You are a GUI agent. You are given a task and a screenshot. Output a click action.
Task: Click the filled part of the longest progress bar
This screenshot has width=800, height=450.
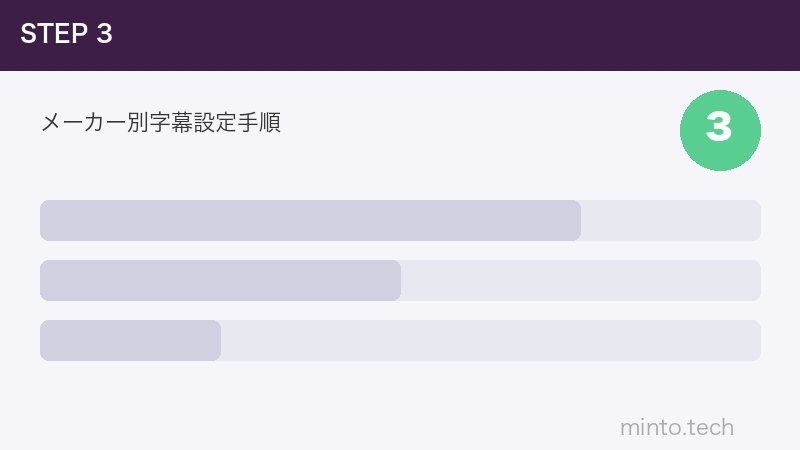point(310,220)
